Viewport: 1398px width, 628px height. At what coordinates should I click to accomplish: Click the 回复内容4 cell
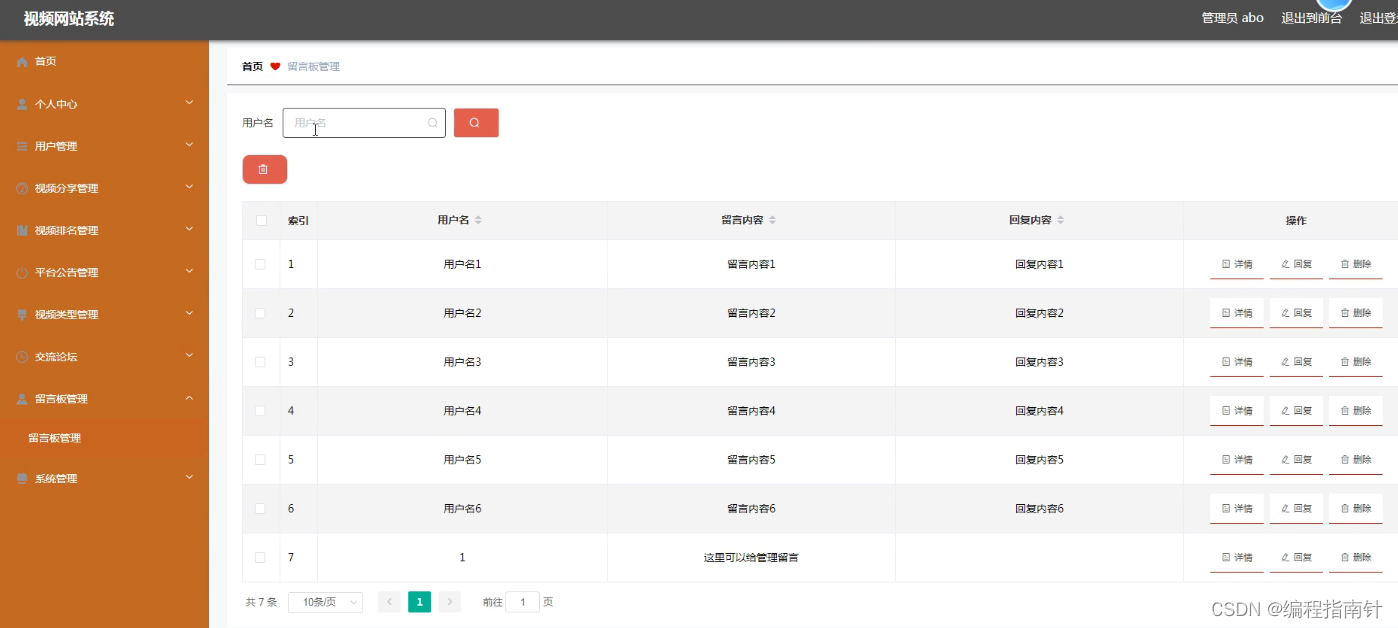click(1039, 411)
